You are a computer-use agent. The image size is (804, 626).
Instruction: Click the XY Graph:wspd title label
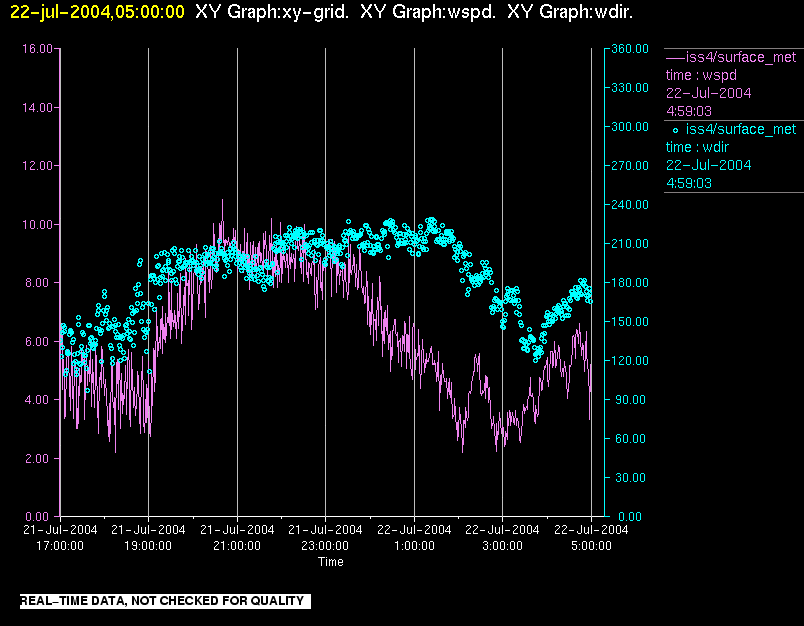(x=428, y=12)
